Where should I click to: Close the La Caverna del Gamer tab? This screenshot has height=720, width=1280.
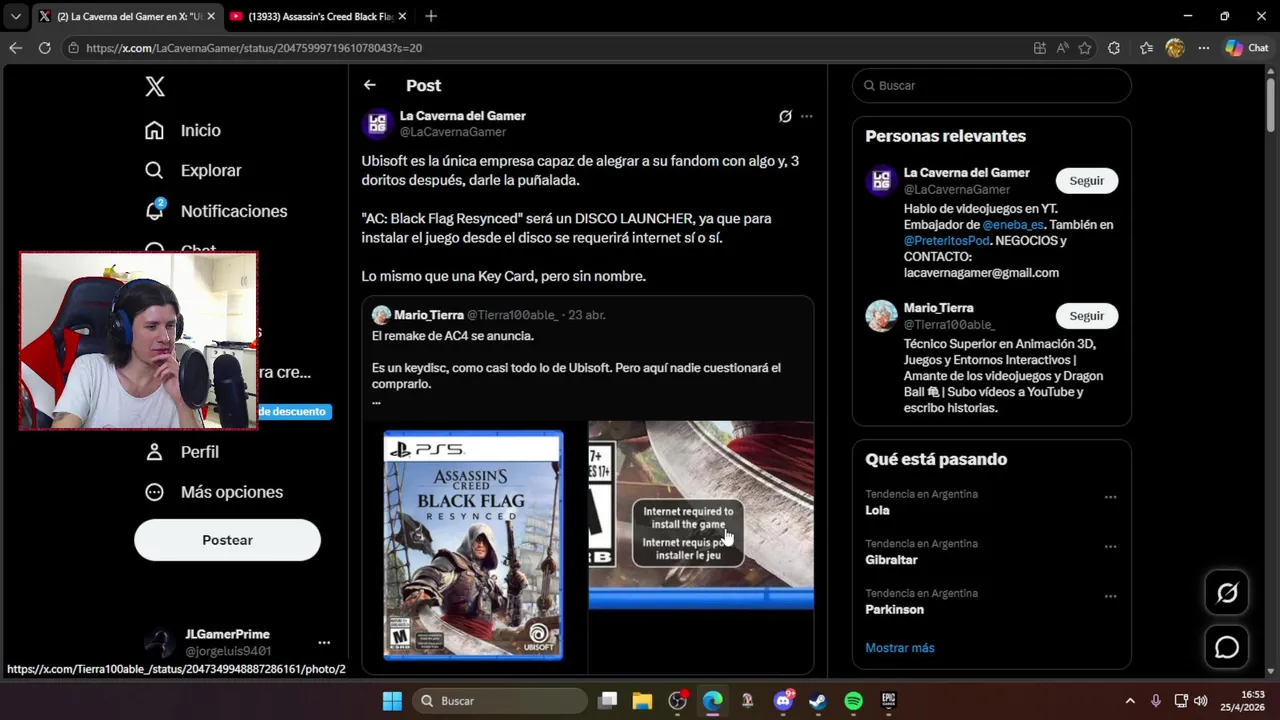coord(211,16)
